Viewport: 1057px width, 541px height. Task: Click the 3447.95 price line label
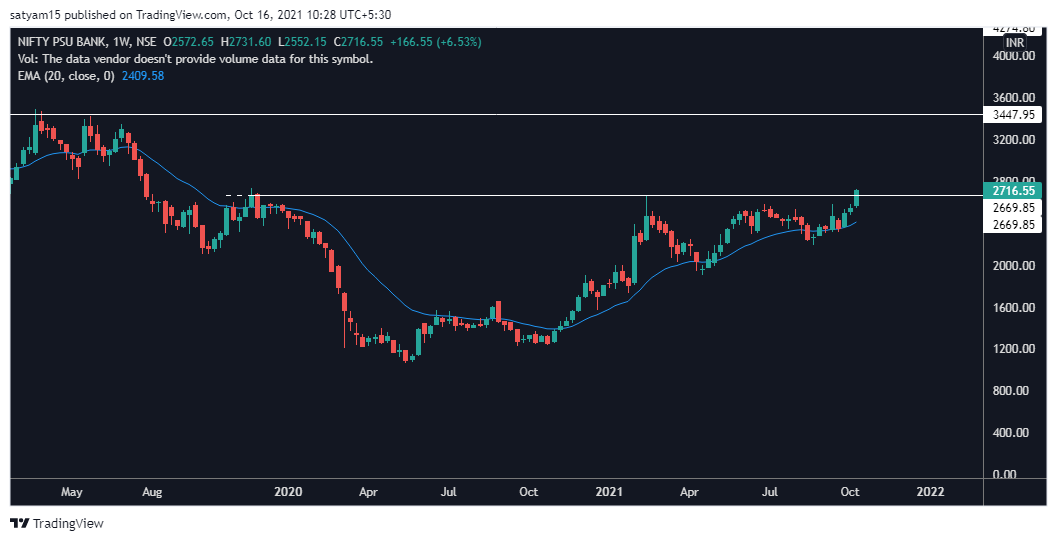tap(1013, 115)
